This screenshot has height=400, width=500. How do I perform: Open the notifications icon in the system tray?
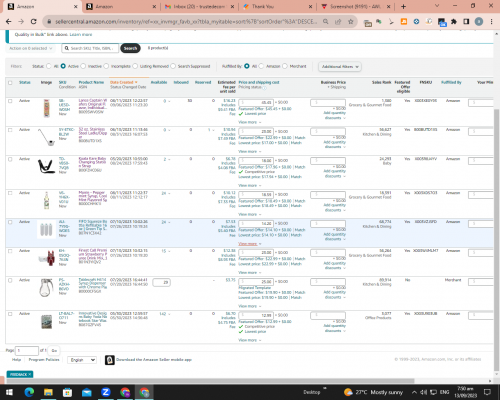487,392
